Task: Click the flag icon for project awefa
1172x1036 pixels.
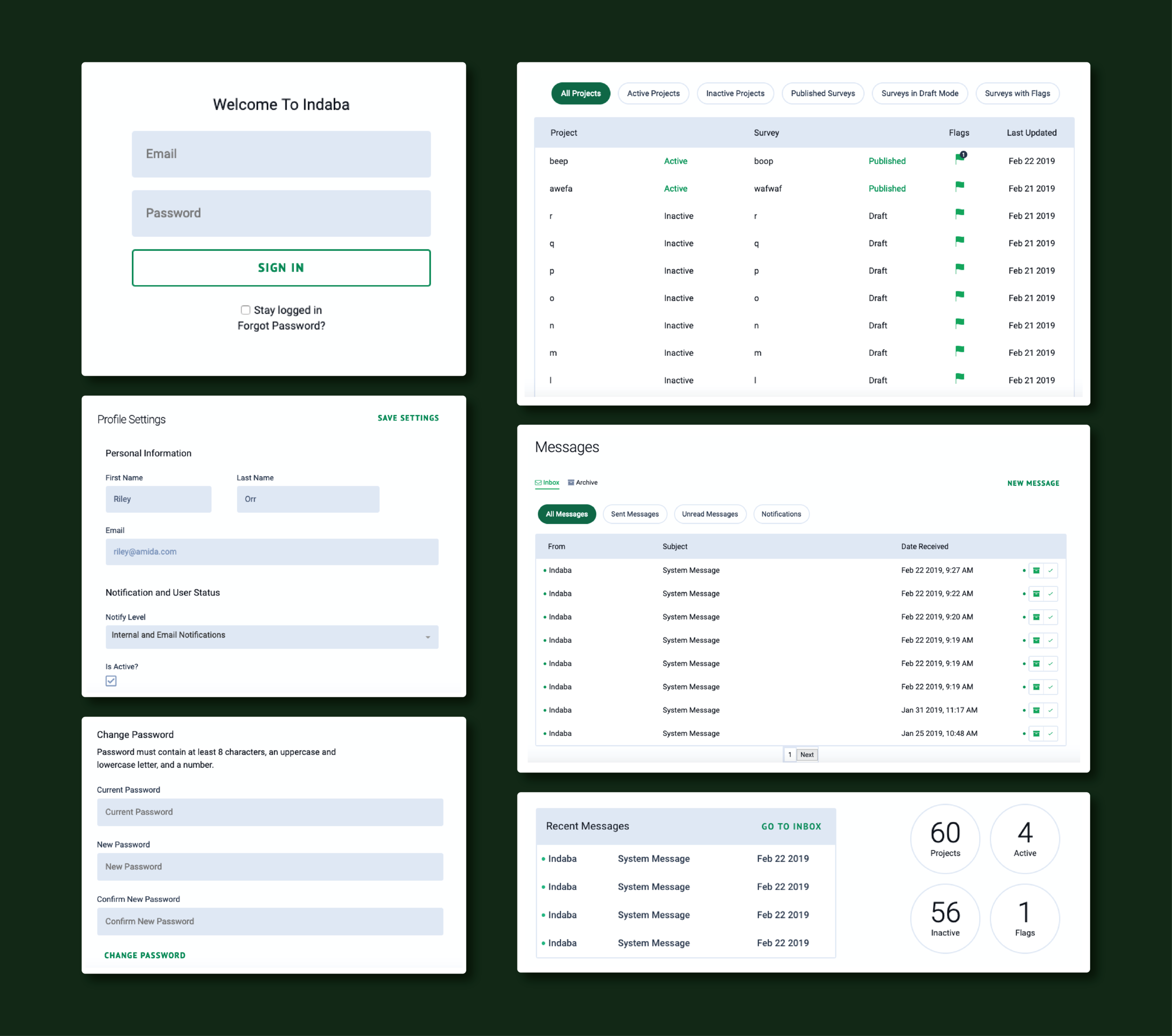Action: [x=959, y=186]
